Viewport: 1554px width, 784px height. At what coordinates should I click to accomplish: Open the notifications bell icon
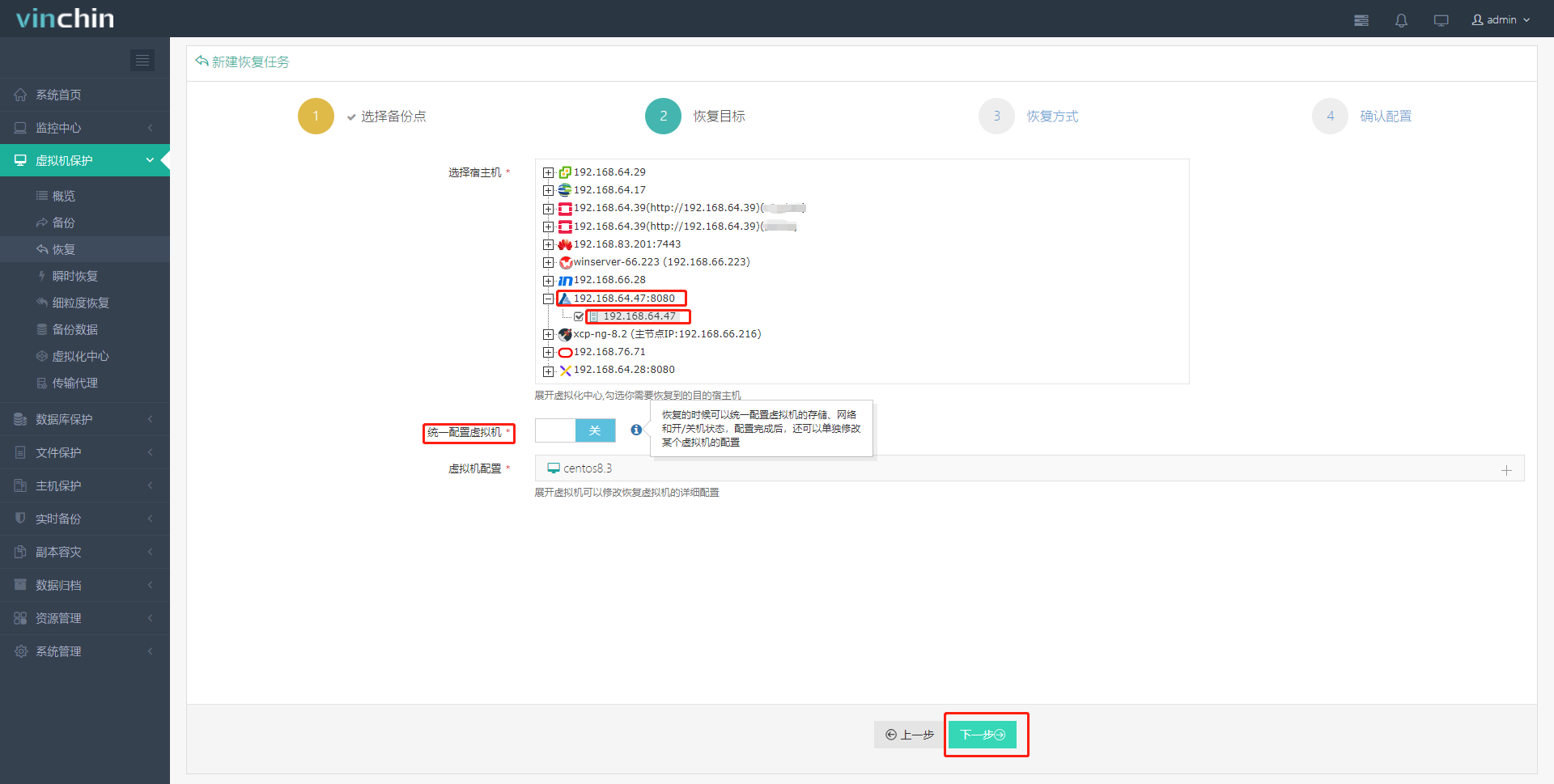(x=1401, y=20)
